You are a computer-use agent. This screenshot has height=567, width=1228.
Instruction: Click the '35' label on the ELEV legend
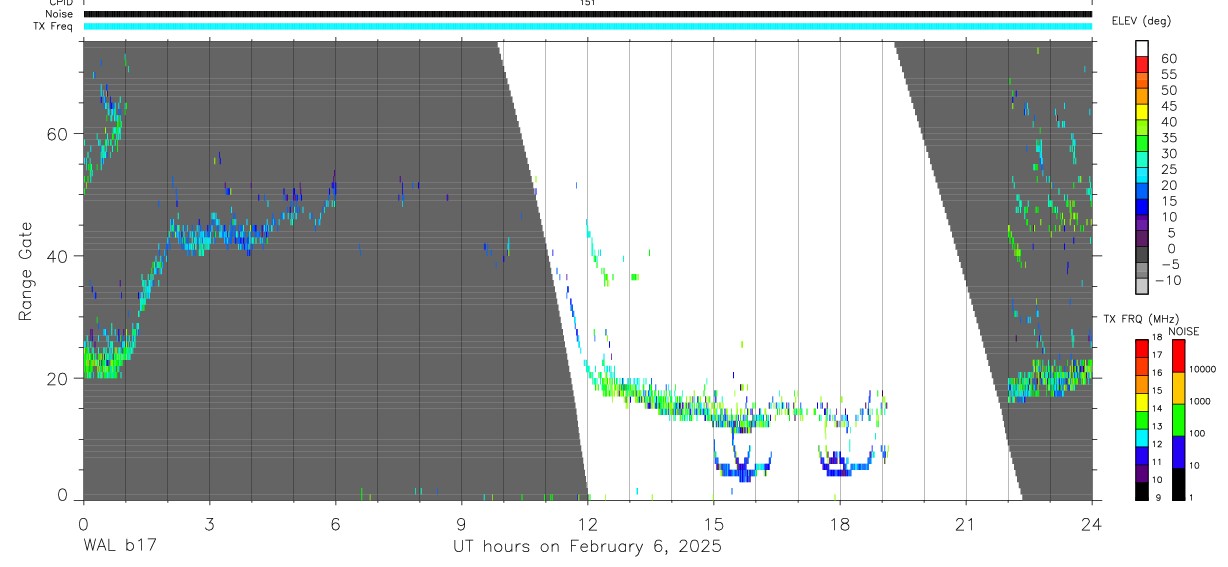coord(1168,138)
